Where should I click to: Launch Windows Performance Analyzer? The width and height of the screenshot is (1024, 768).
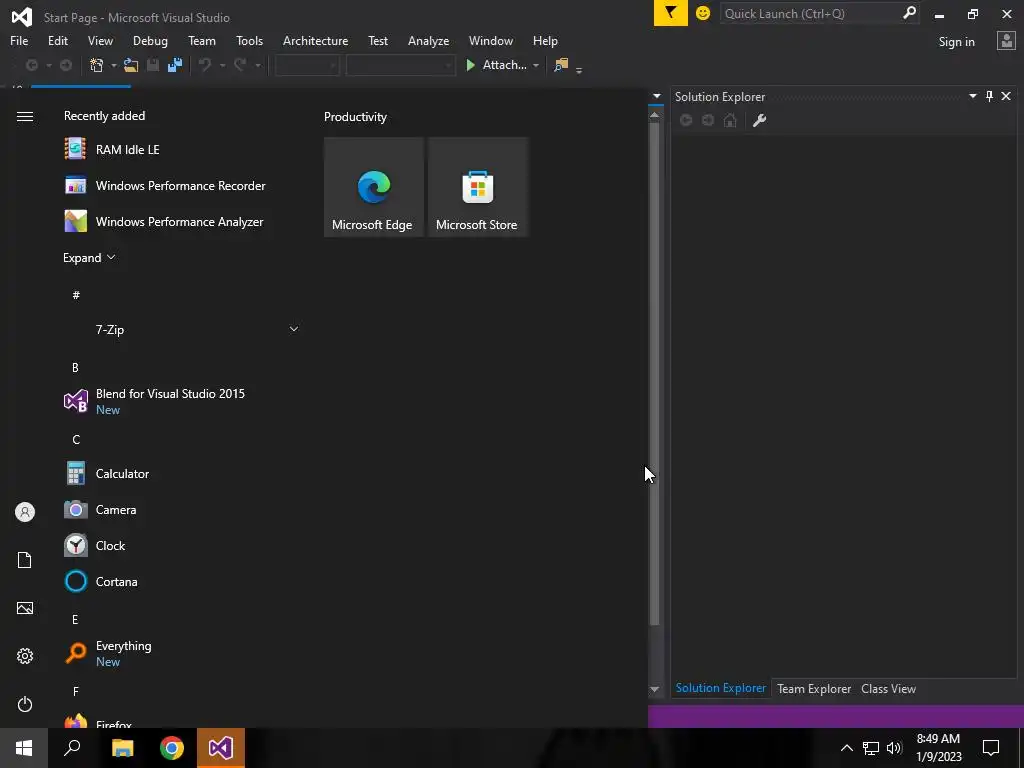click(x=182, y=221)
